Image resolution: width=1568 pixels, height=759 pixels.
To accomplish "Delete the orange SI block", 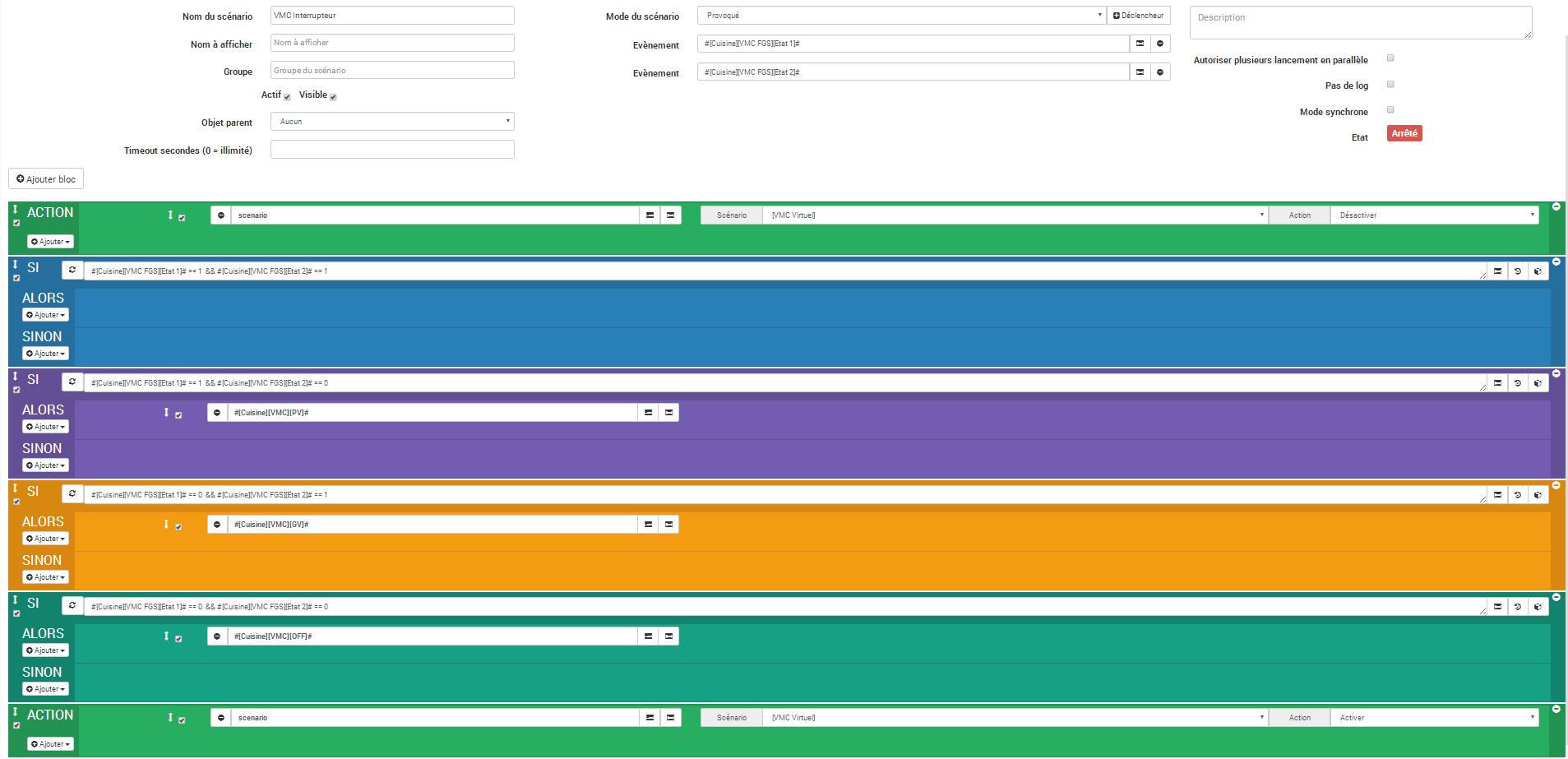I will click(1556, 485).
